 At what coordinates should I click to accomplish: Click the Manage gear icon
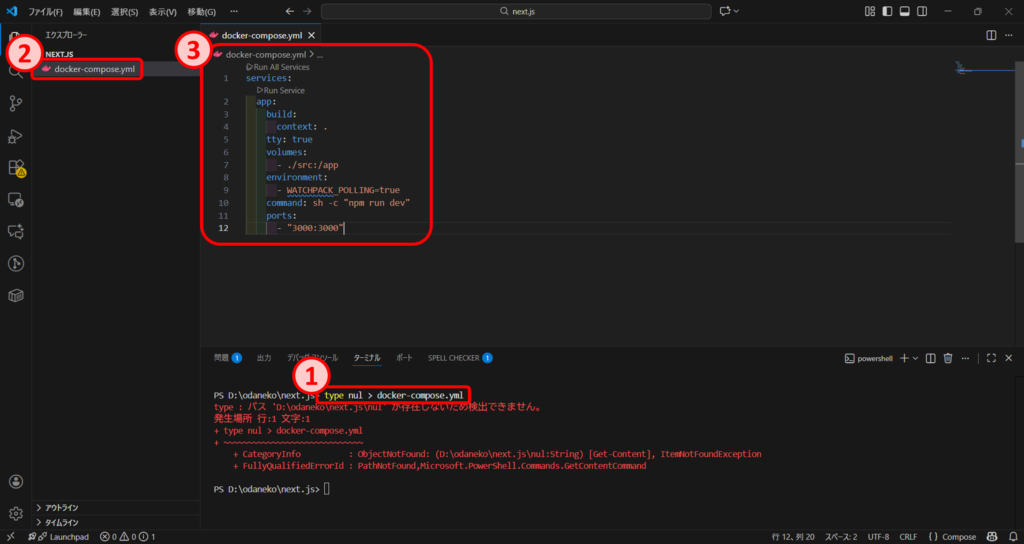pos(16,513)
